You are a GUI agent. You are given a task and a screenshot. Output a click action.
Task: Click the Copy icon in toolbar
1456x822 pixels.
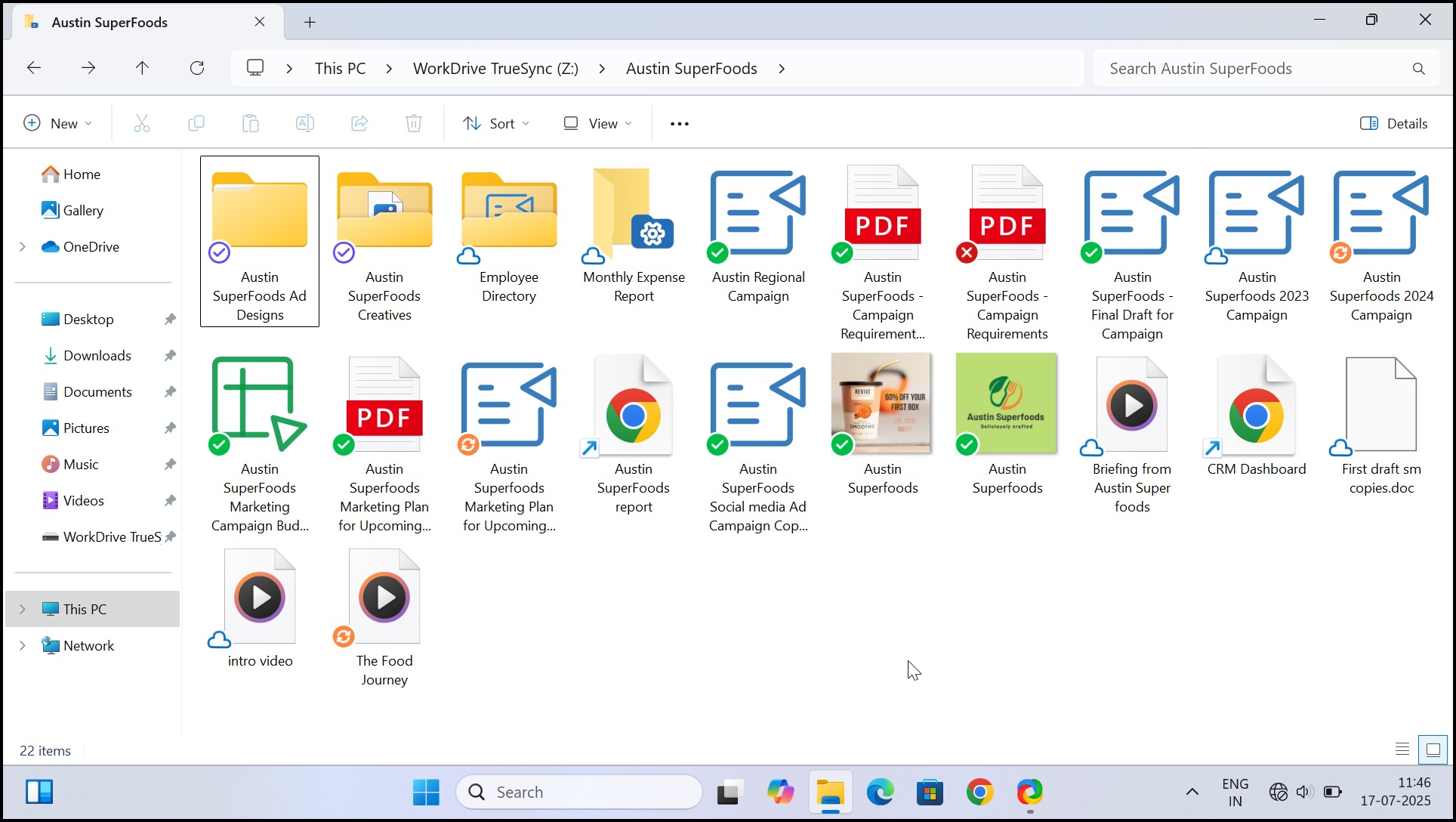coord(196,123)
